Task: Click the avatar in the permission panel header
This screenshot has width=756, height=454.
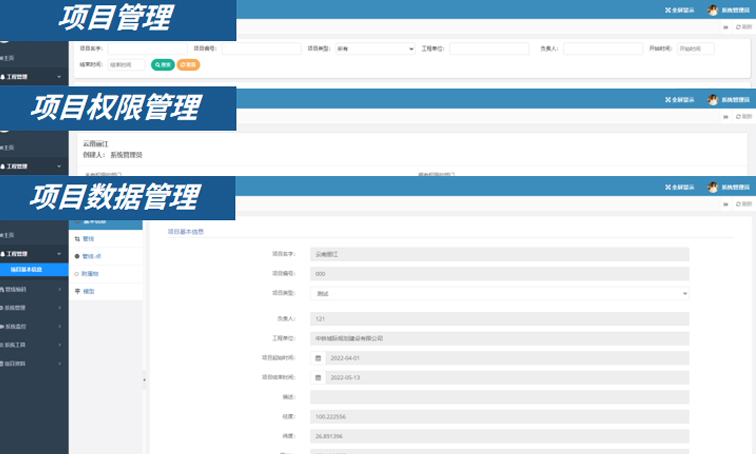Action: coord(713,100)
